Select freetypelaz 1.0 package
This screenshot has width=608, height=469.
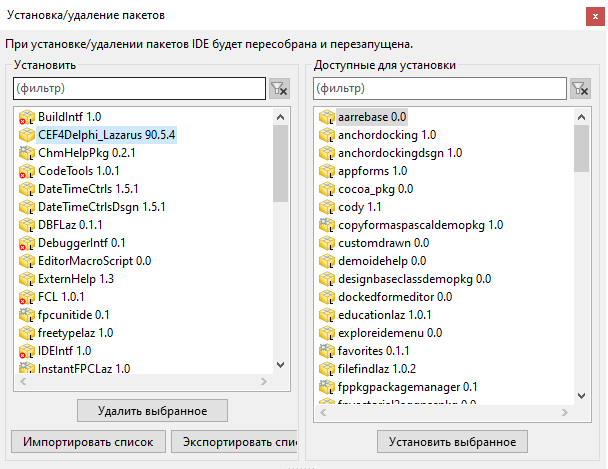point(75,333)
